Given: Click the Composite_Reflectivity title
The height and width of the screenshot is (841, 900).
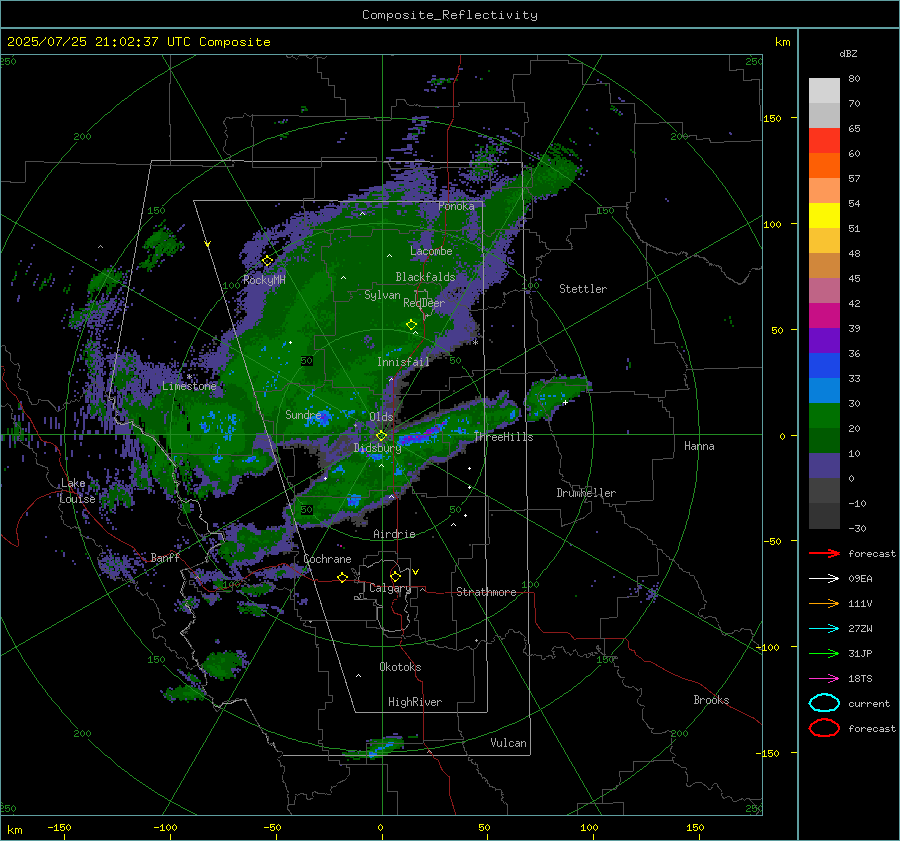Looking at the screenshot, I should click(450, 15).
